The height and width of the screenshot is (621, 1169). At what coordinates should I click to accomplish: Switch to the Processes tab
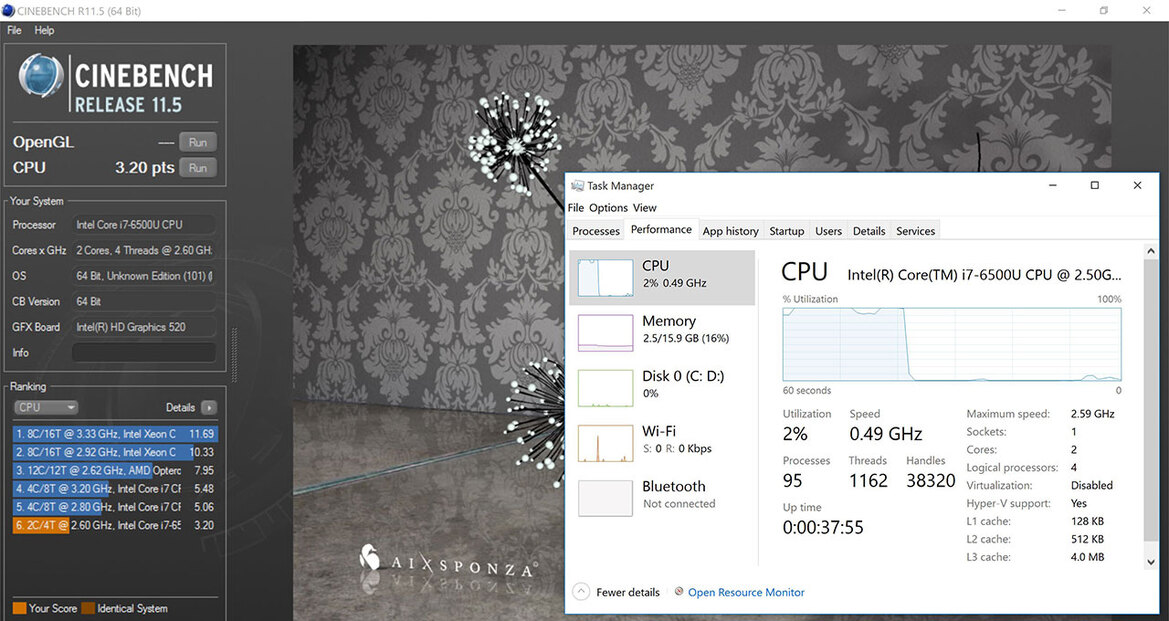(x=596, y=231)
